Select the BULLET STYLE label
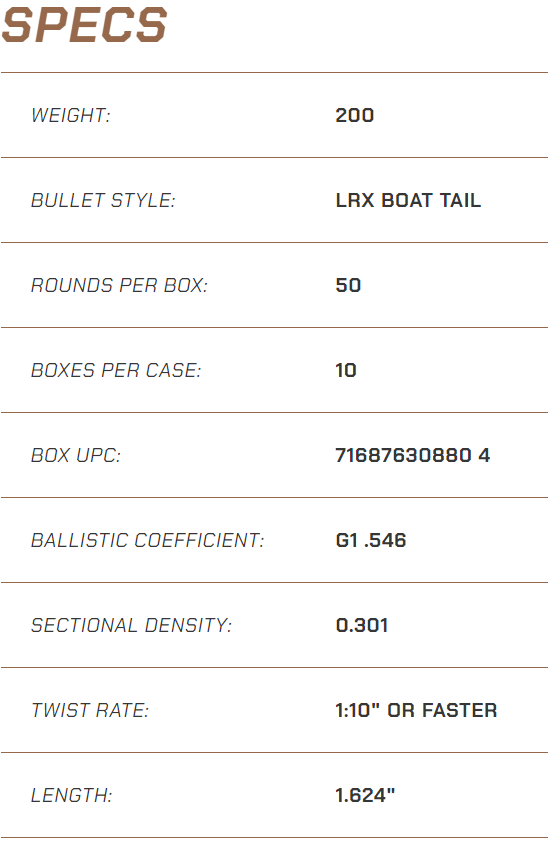Viewport: 548px width, 851px height. pos(103,200)
